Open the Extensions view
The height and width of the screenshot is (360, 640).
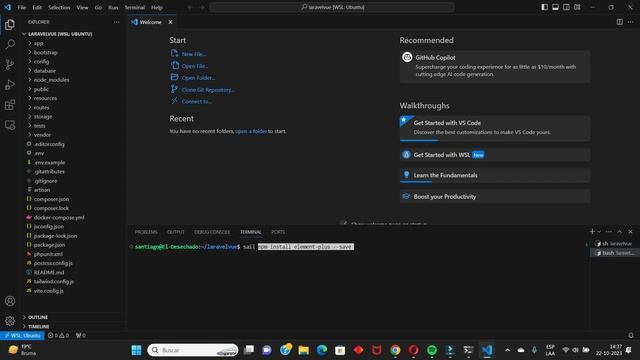[x=10, y=105]
